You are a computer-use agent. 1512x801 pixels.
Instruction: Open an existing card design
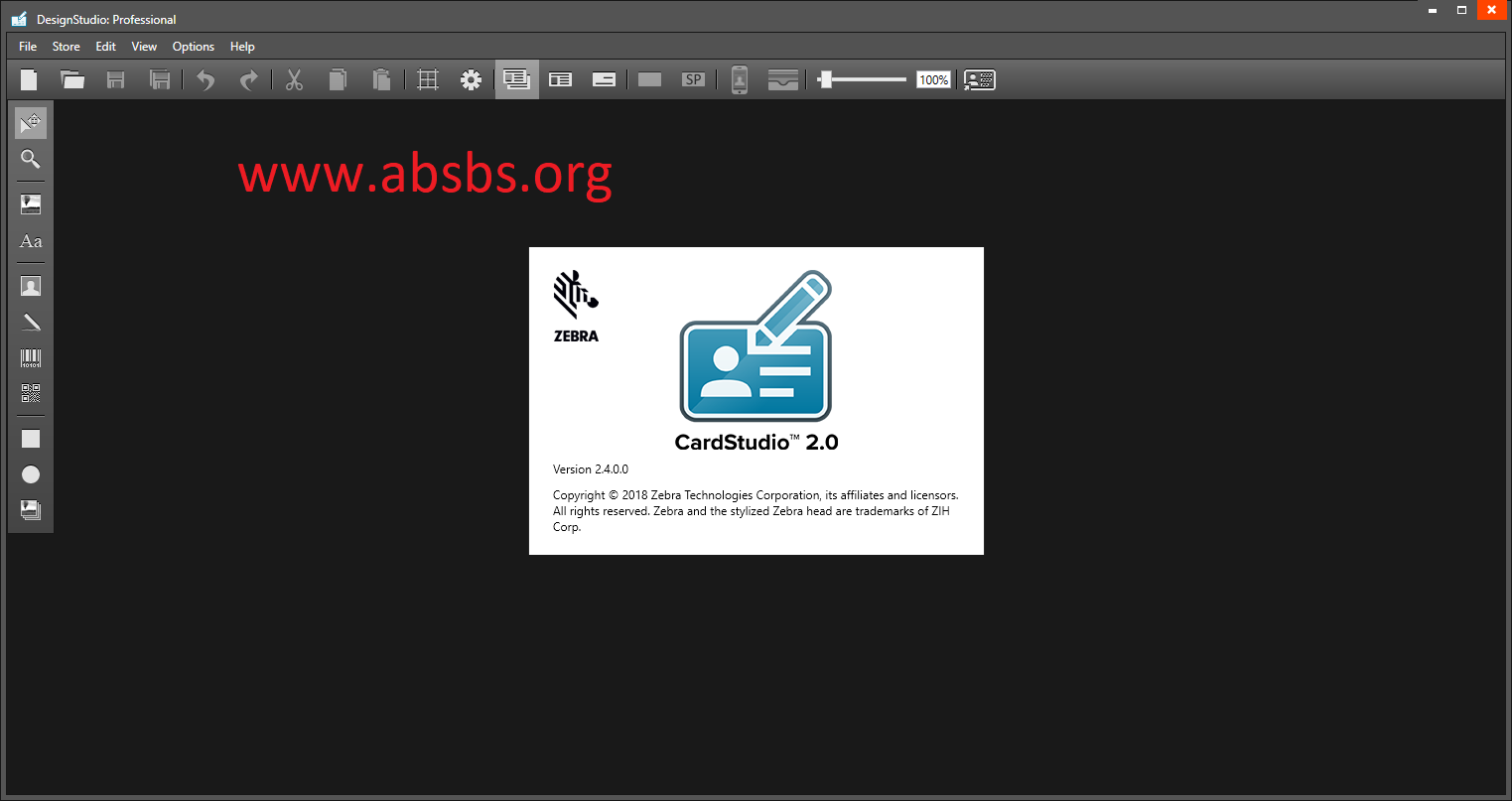tap(71, 79)
